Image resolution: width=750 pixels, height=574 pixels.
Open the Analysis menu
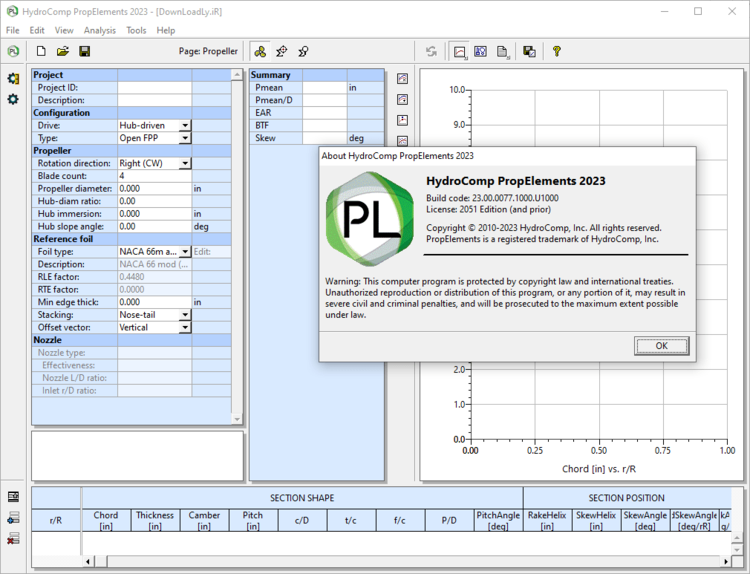(x=99, y=30)
